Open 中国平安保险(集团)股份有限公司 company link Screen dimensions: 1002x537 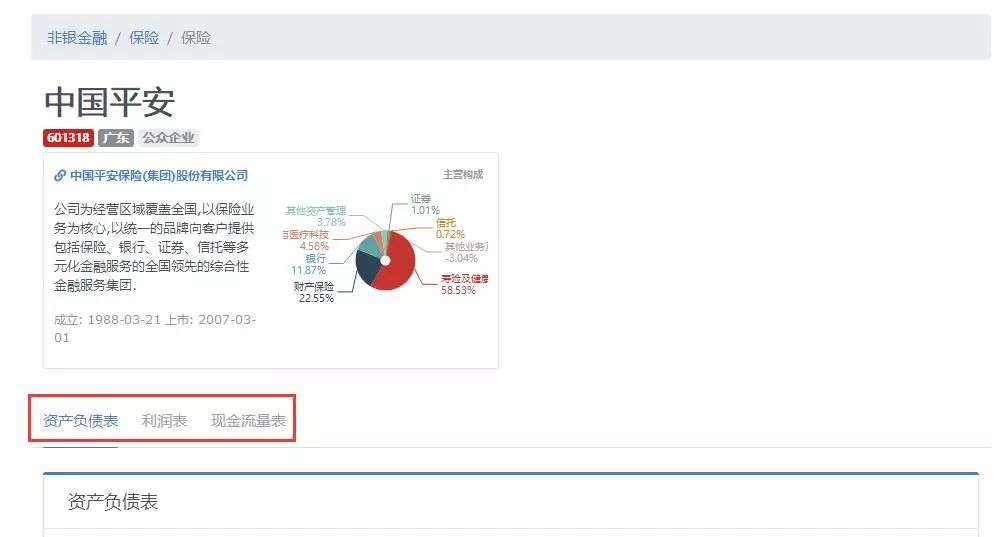click(159, 175)
